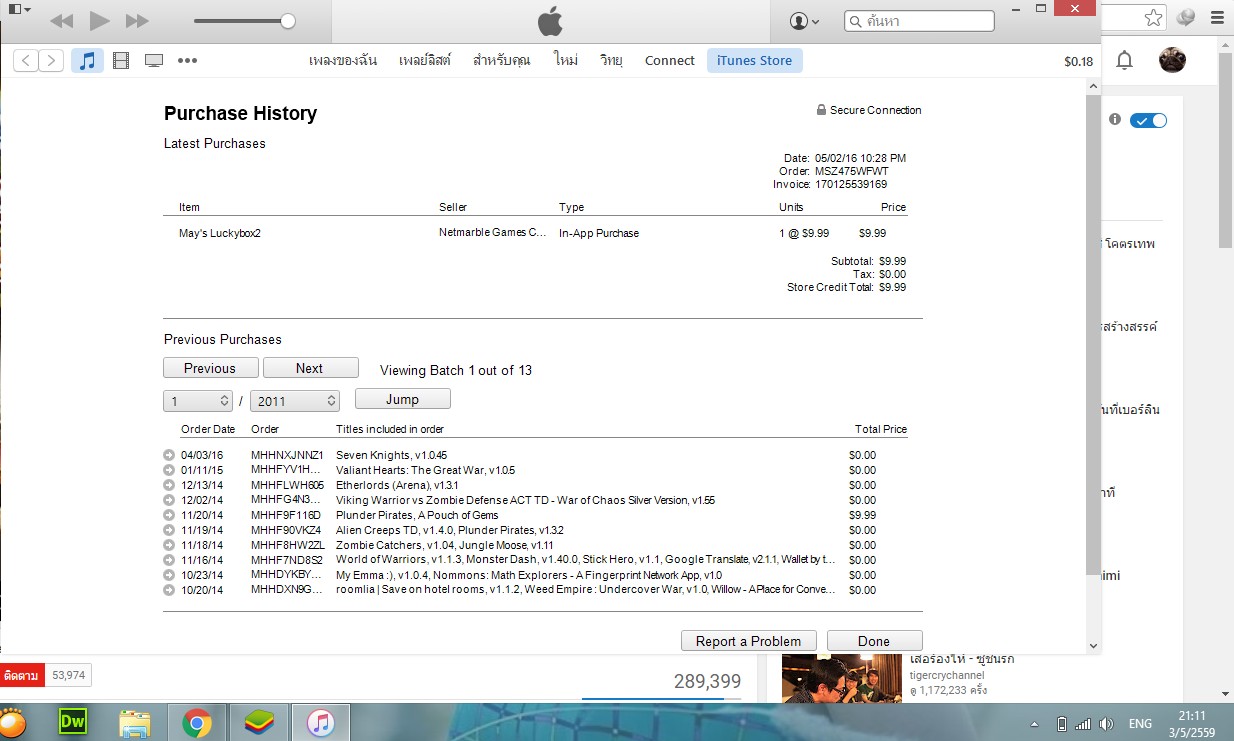The image size is (1234, 741).
Task: Switch to the Connect tab
Action: [669, 60]
